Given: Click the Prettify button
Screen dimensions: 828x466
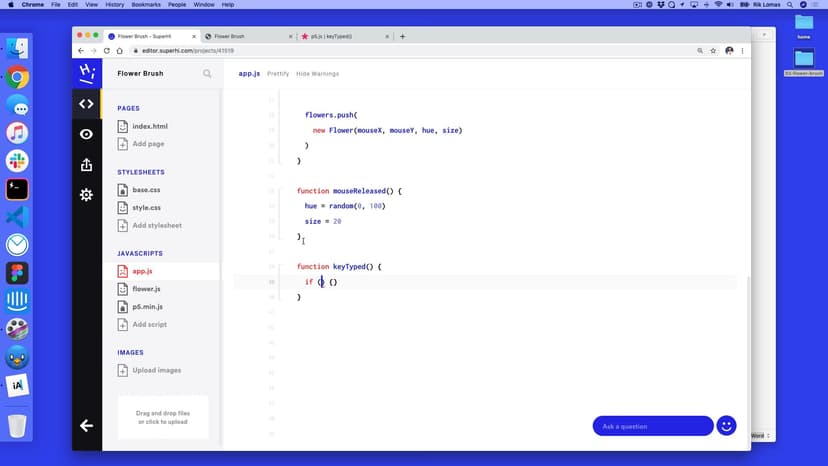Looking at the screenshot, I should 278,73.
